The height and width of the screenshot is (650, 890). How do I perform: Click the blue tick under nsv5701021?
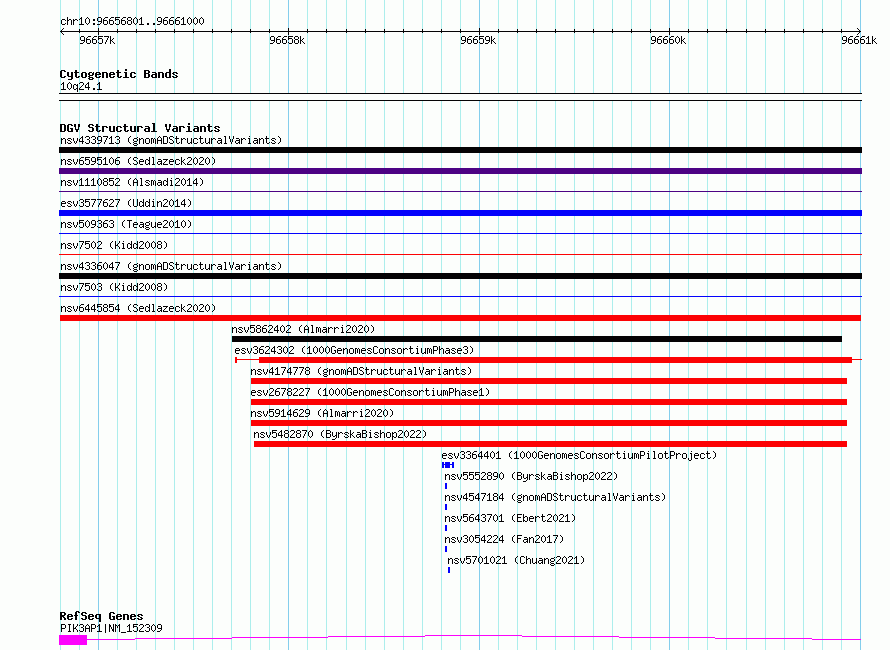click(449, 570)
